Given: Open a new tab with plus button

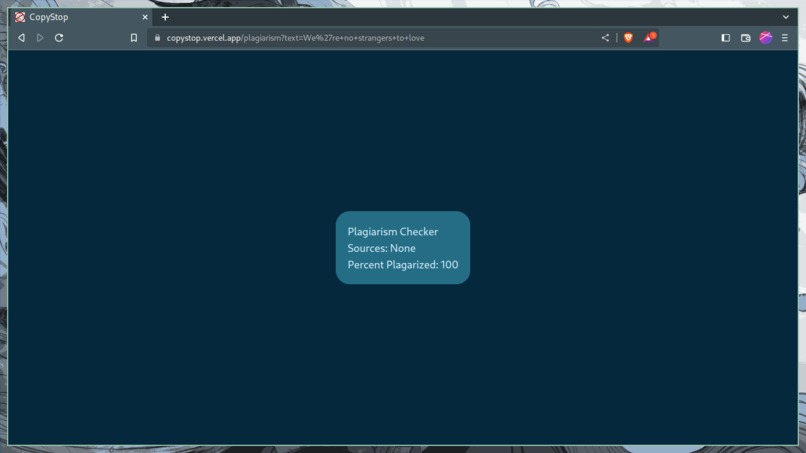Looking at the screenshot, I should [x=165, y=17].
